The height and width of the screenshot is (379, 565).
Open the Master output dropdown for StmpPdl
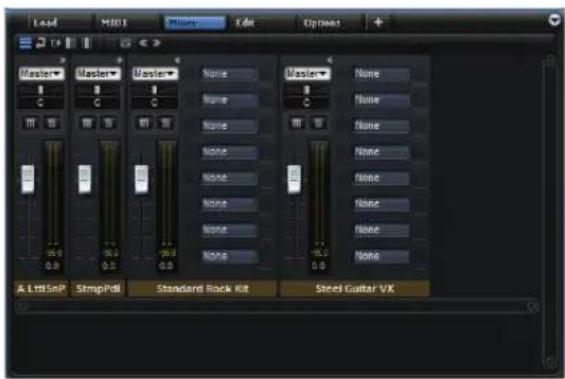click(x=98, y=74)
